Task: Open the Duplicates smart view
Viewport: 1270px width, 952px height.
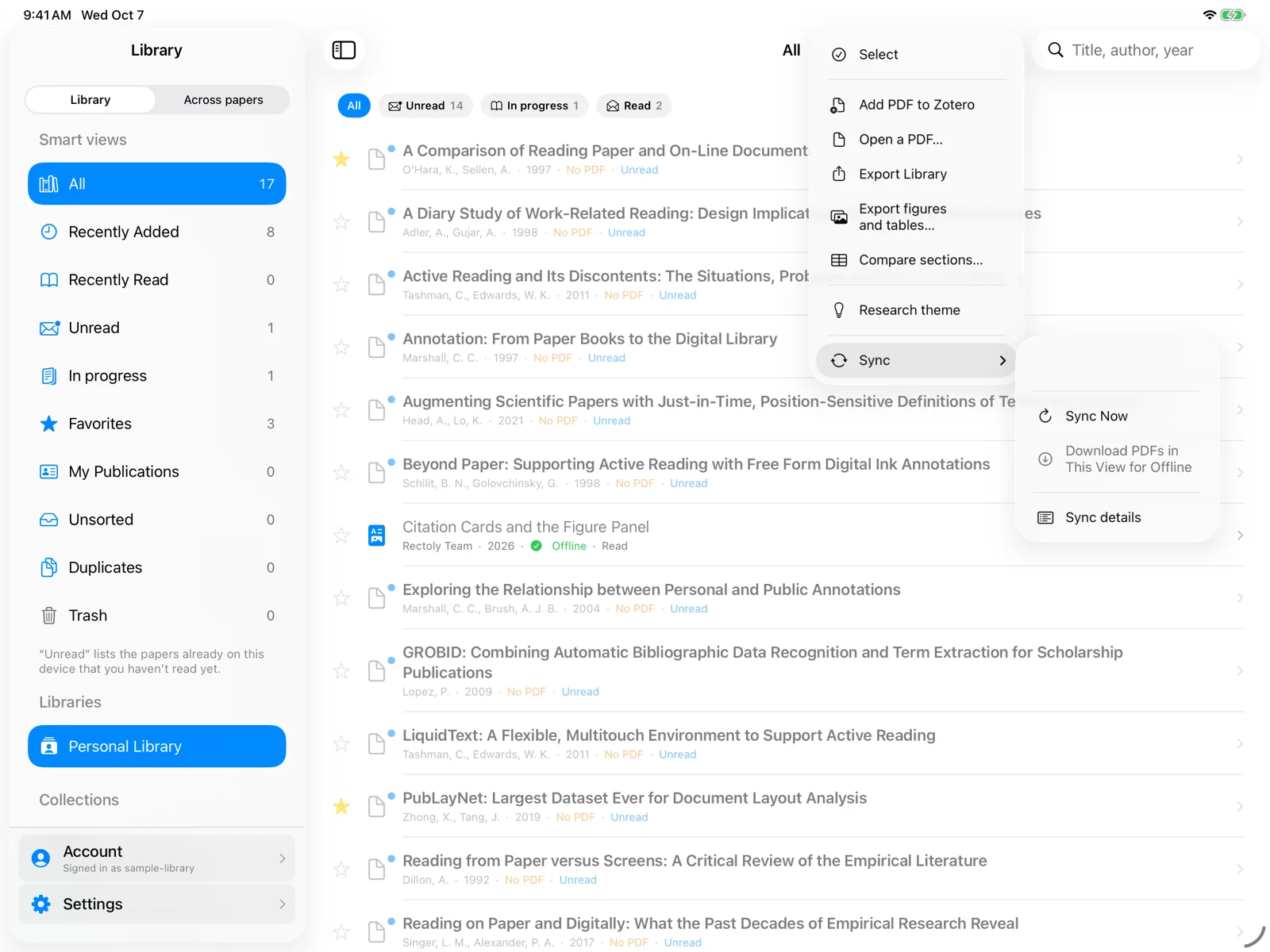Action: click(x=157, y=567)
